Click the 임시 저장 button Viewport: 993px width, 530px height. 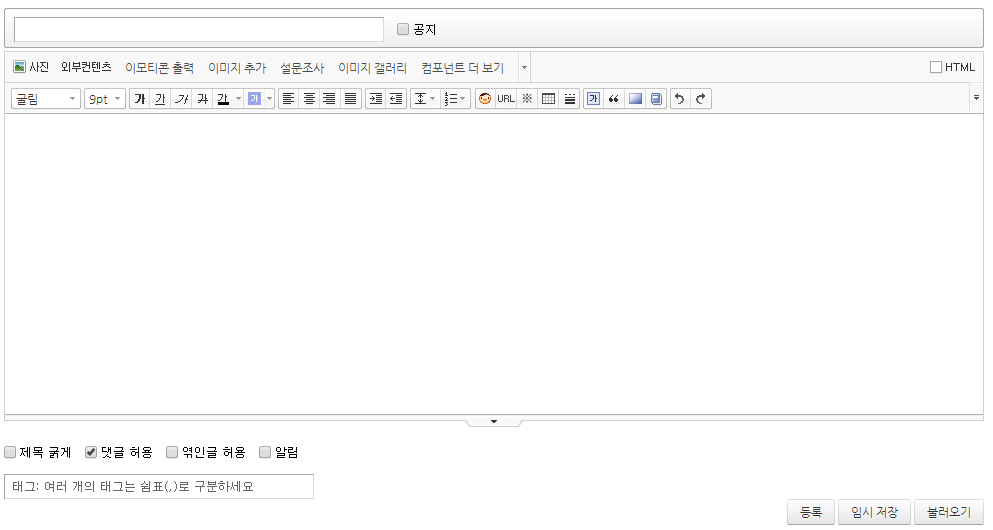coord(874,512)
